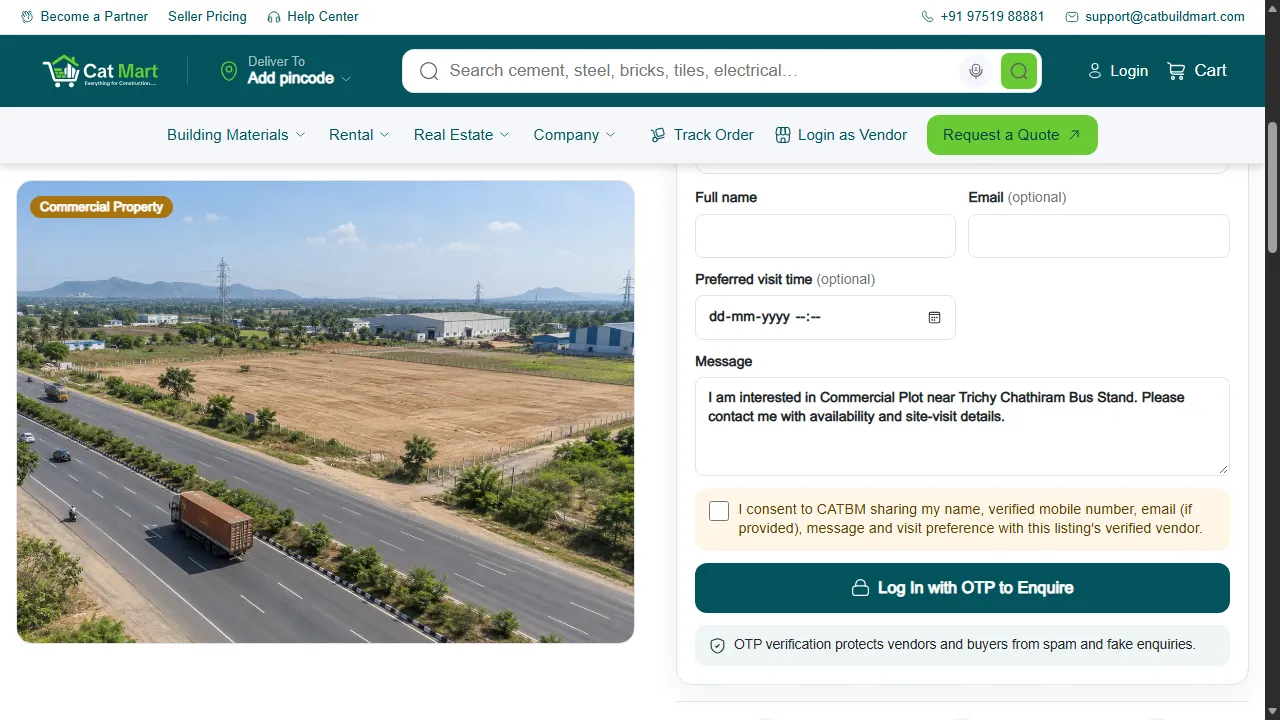The height and width of the screenshot is (720, 1280).
Task: Click the Login as Vendor store icon
Action: [x=783, y=135]
